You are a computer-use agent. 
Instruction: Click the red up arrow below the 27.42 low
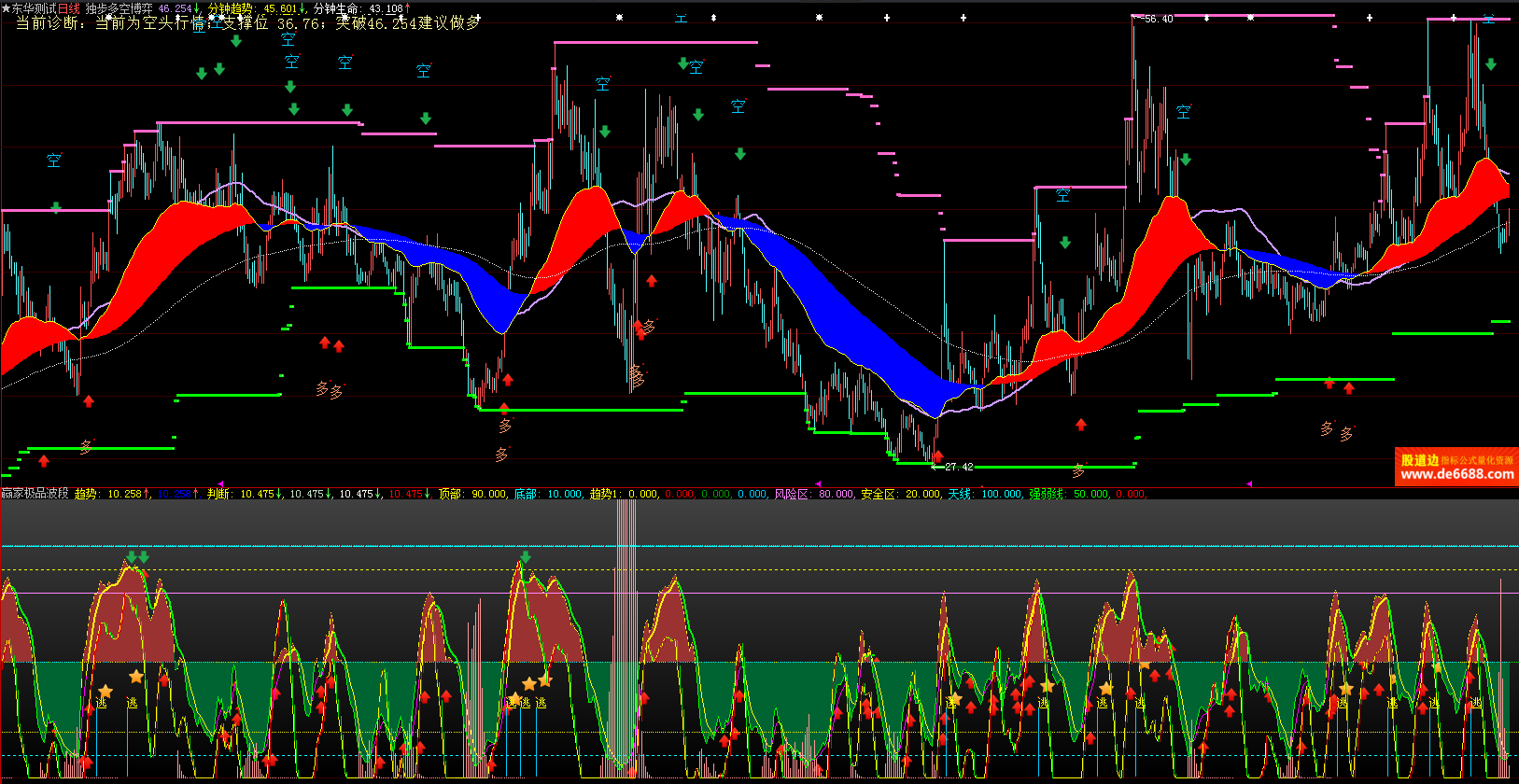[x=937, y=455]
